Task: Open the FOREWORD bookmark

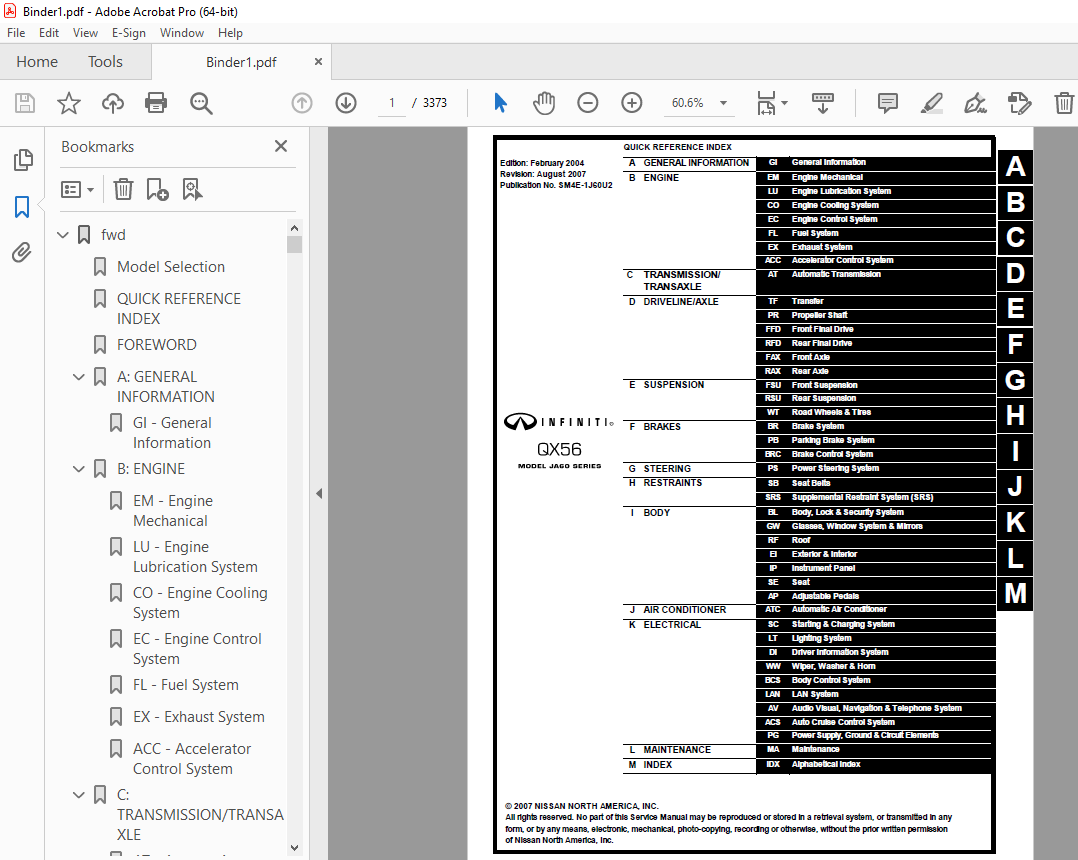Action: [x=157, y=344]
